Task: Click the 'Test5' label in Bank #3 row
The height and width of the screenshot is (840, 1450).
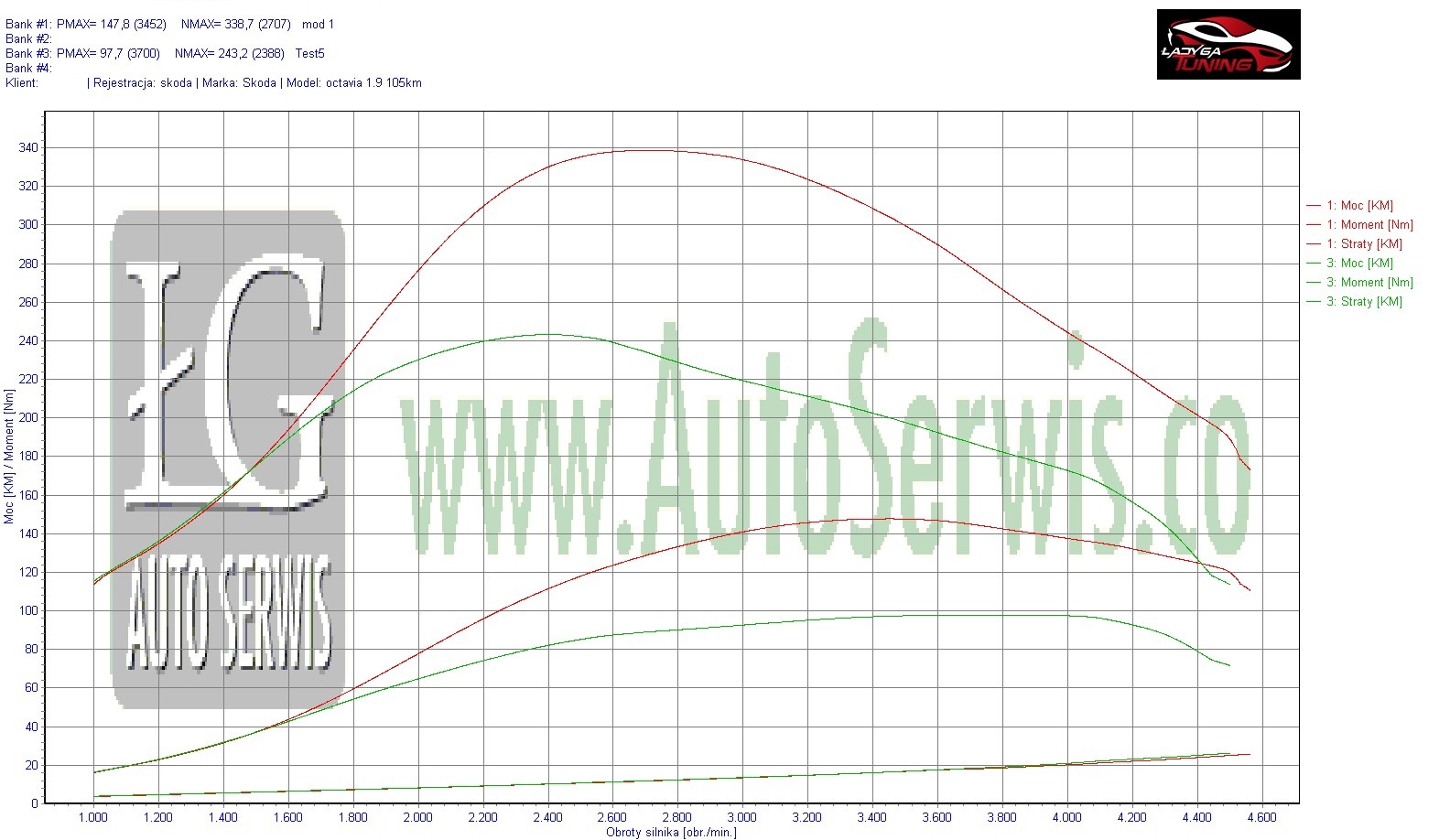Action: pos(309,54)
